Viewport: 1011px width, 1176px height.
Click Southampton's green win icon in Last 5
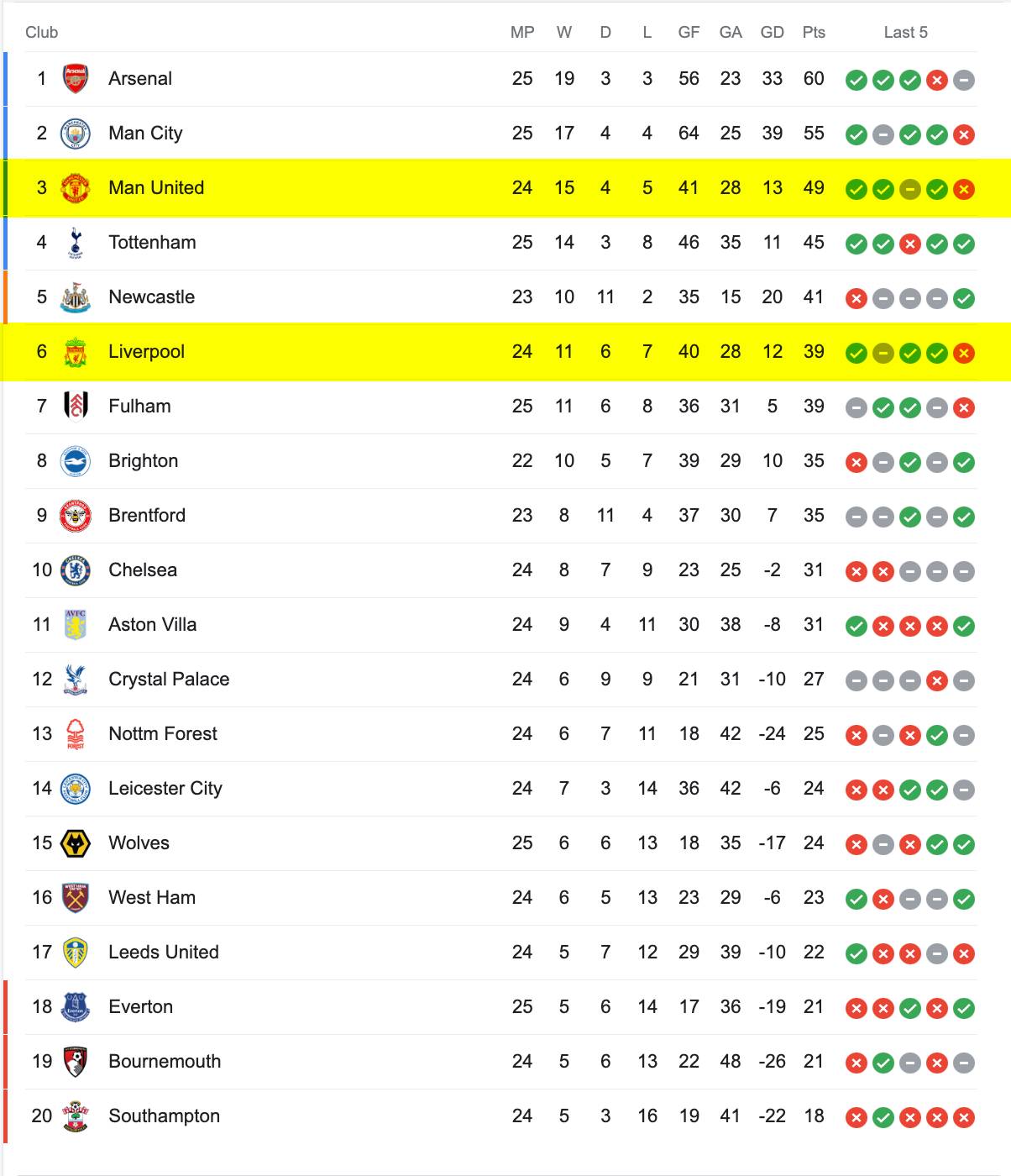[x=883, y=1118]
